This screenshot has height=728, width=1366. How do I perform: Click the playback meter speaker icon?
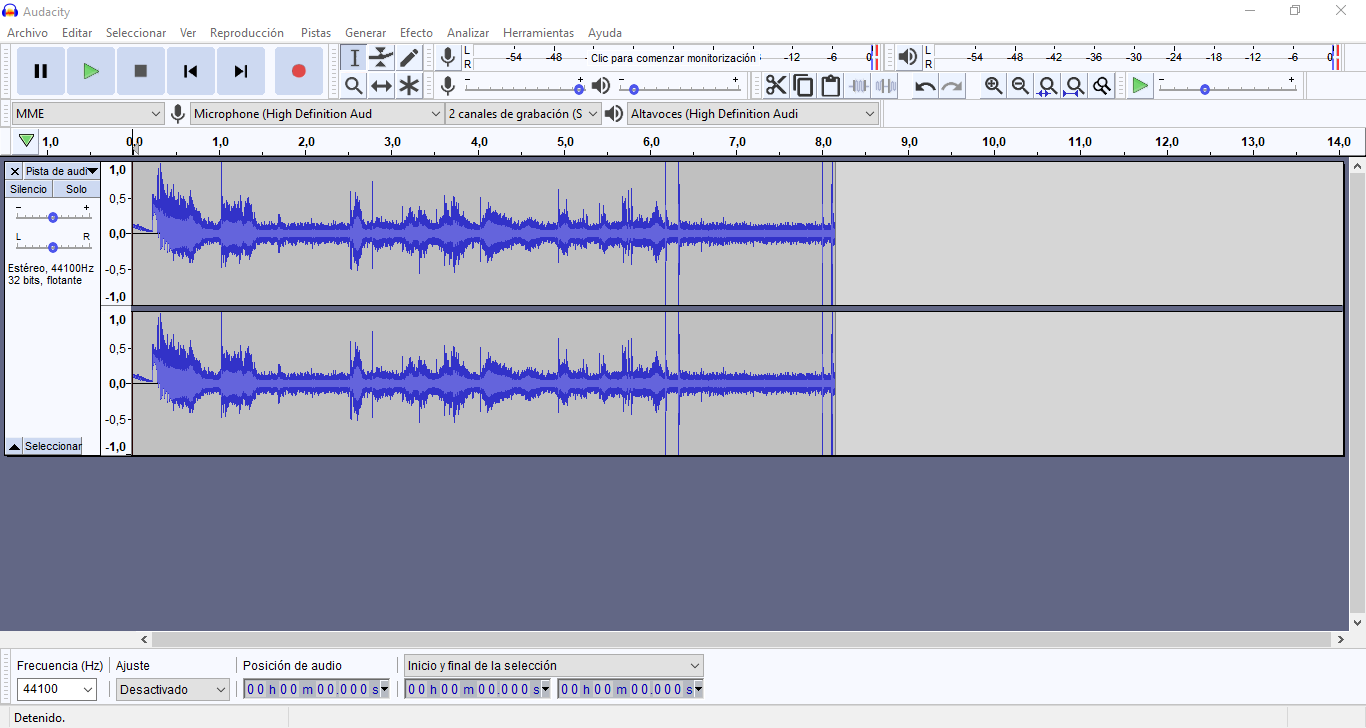tap(908, 57)
